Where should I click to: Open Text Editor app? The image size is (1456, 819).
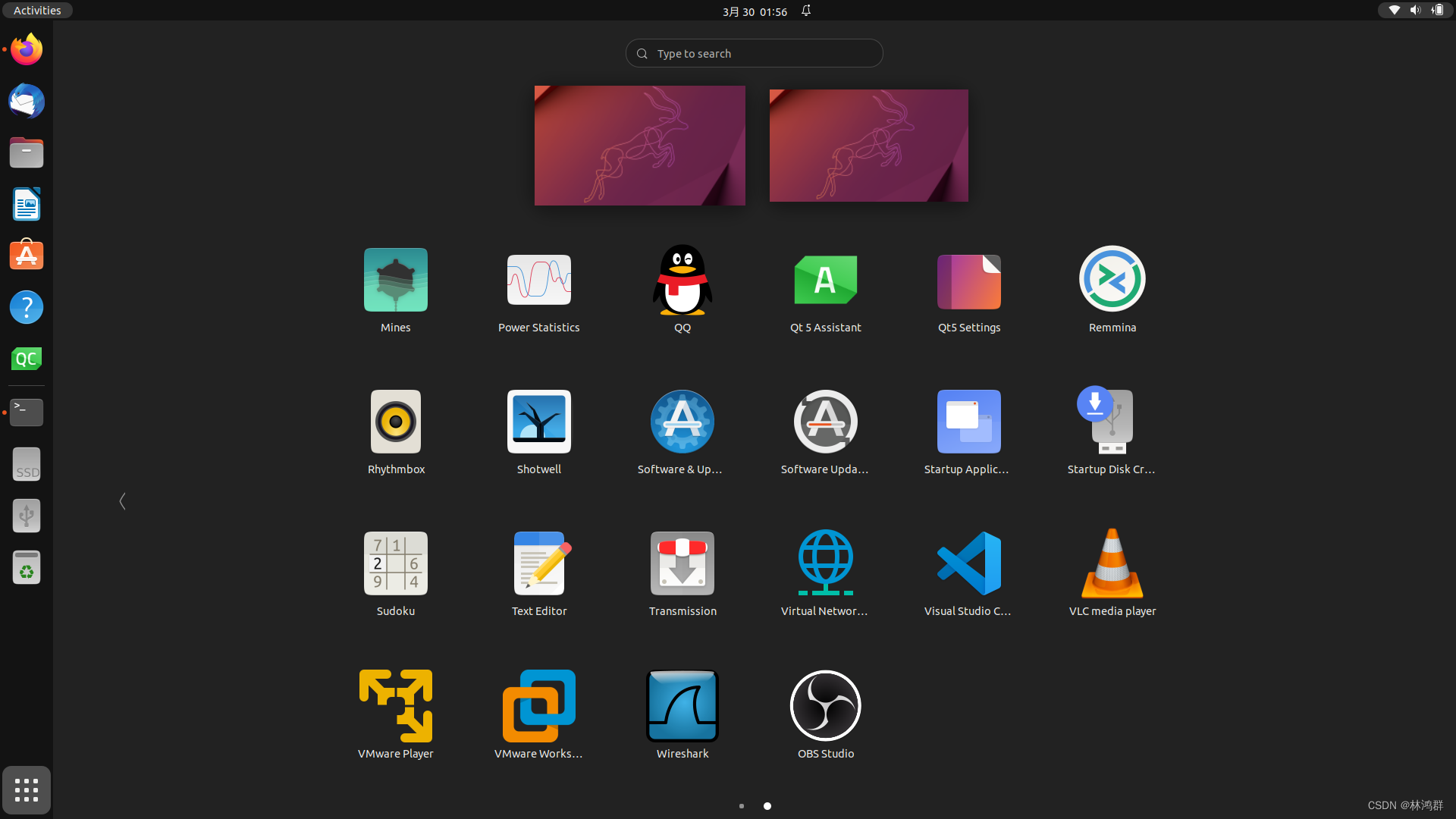[x=538, y=574]
